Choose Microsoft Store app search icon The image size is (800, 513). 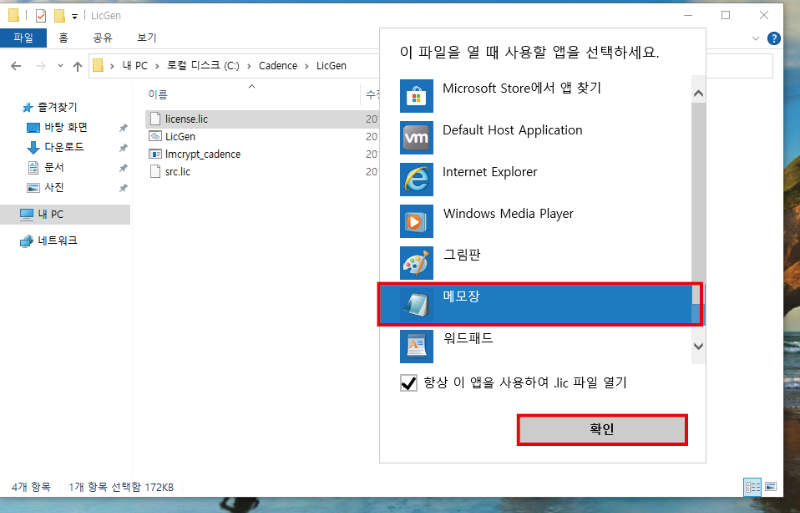coord(416,96)
